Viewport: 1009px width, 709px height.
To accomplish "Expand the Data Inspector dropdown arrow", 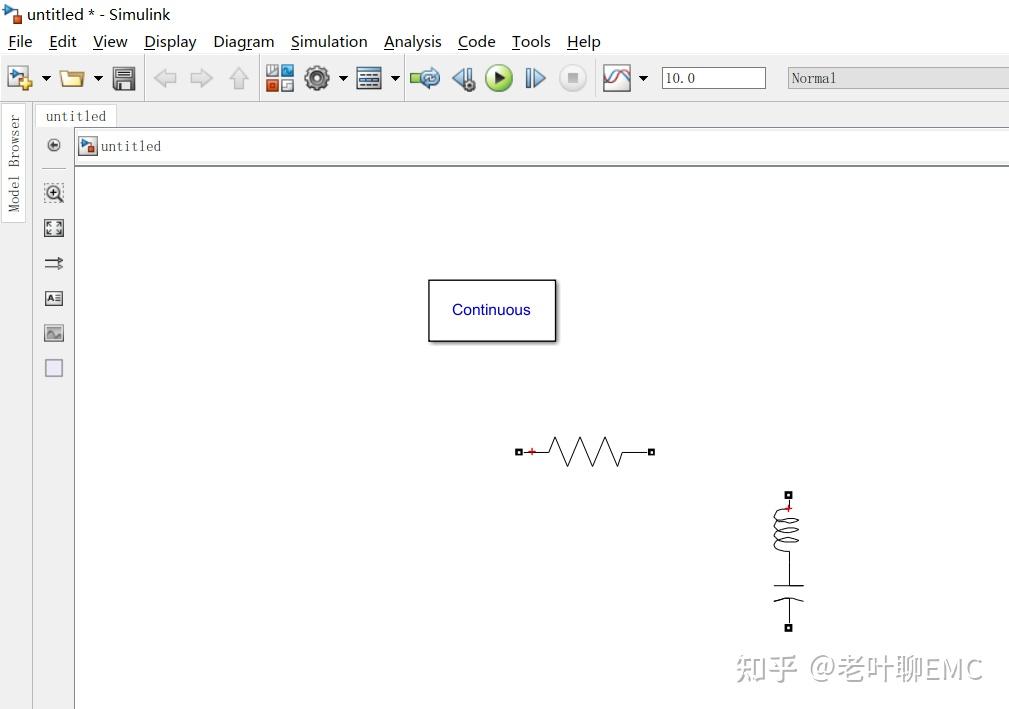I will pyautogui.click(x=643, y=78).
